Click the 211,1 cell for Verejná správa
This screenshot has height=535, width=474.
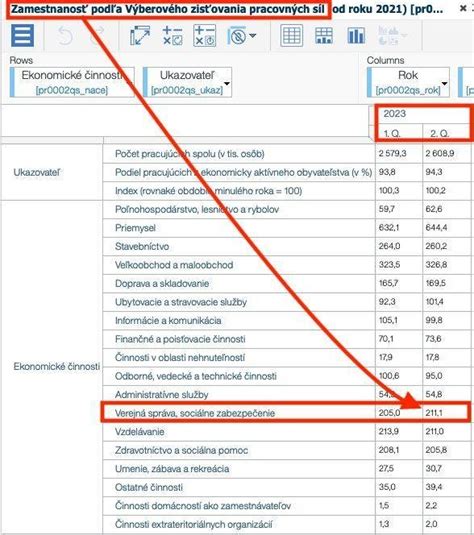(x=447, y=413)
